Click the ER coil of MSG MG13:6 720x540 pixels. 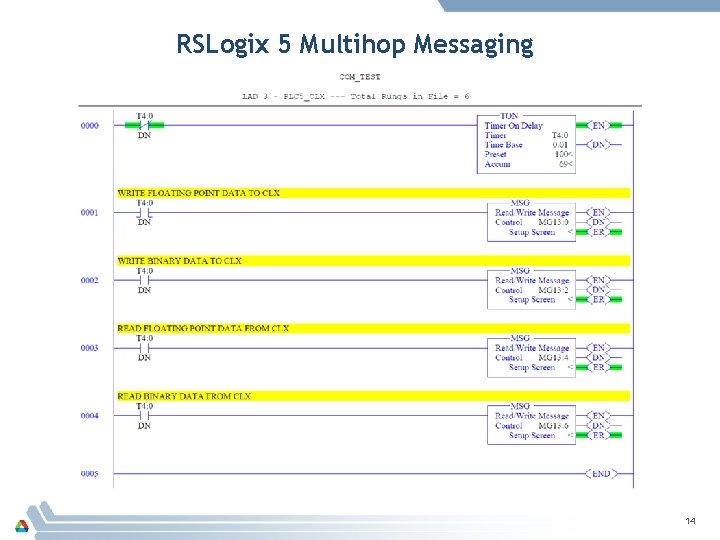tap(599, 435)
